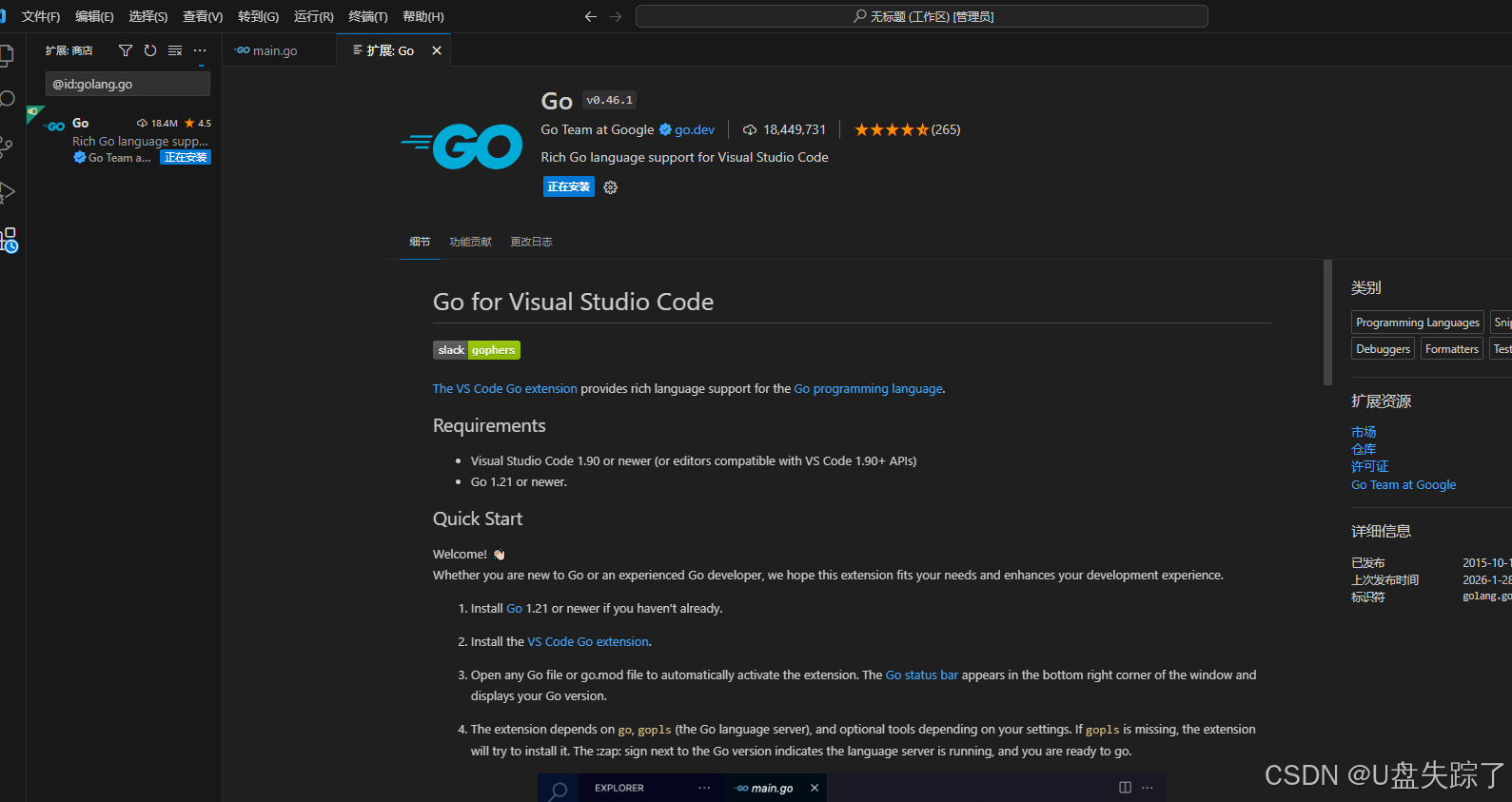Open Source Control view in activity bar
This screenshot has height=802, width=1512.
(x=6, y=146)
